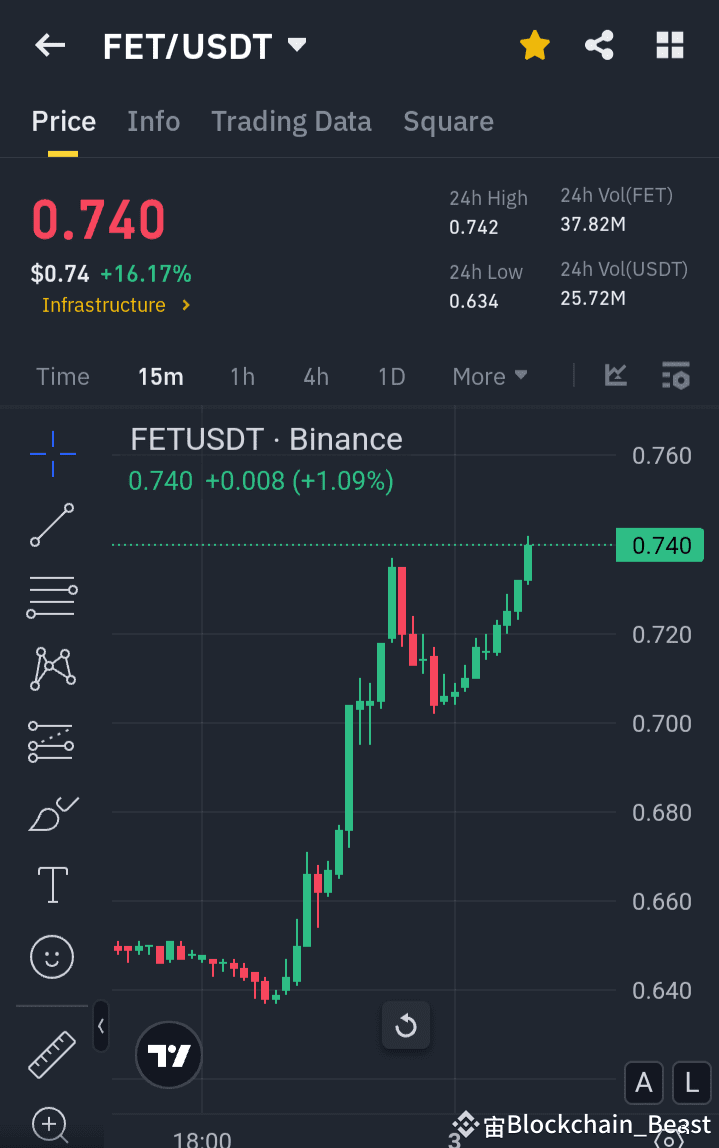The height and width of the screenshot is (1148, 719).
Task: Select the trend line drawing tool
Action: 52,525
